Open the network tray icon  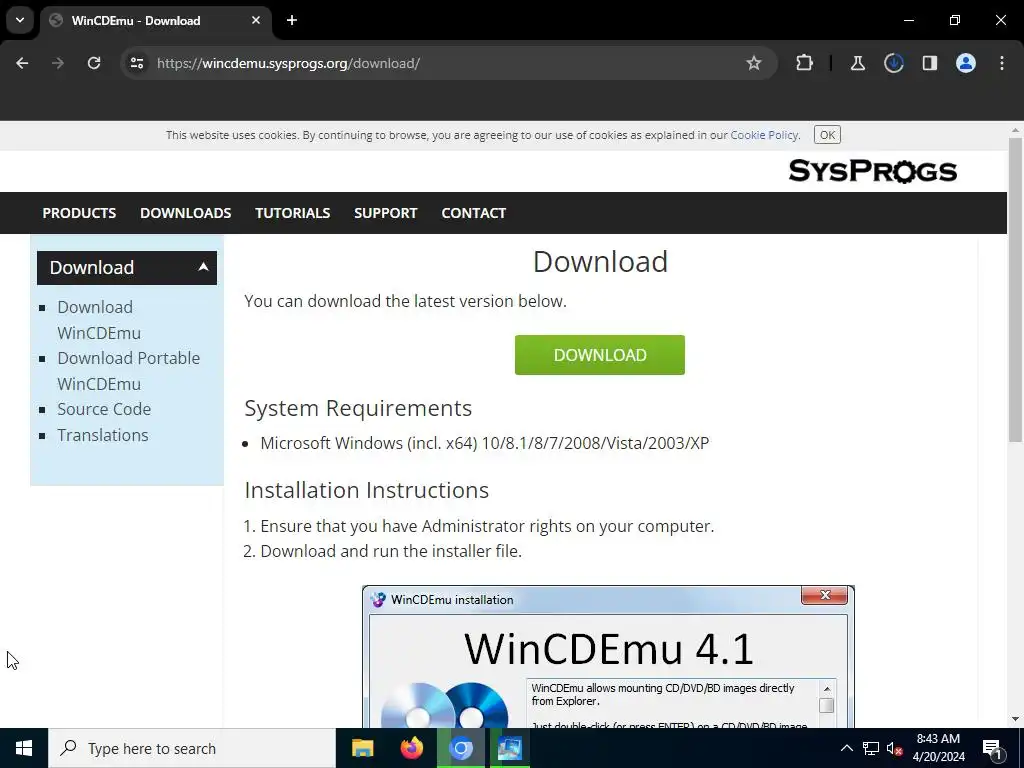871,748
